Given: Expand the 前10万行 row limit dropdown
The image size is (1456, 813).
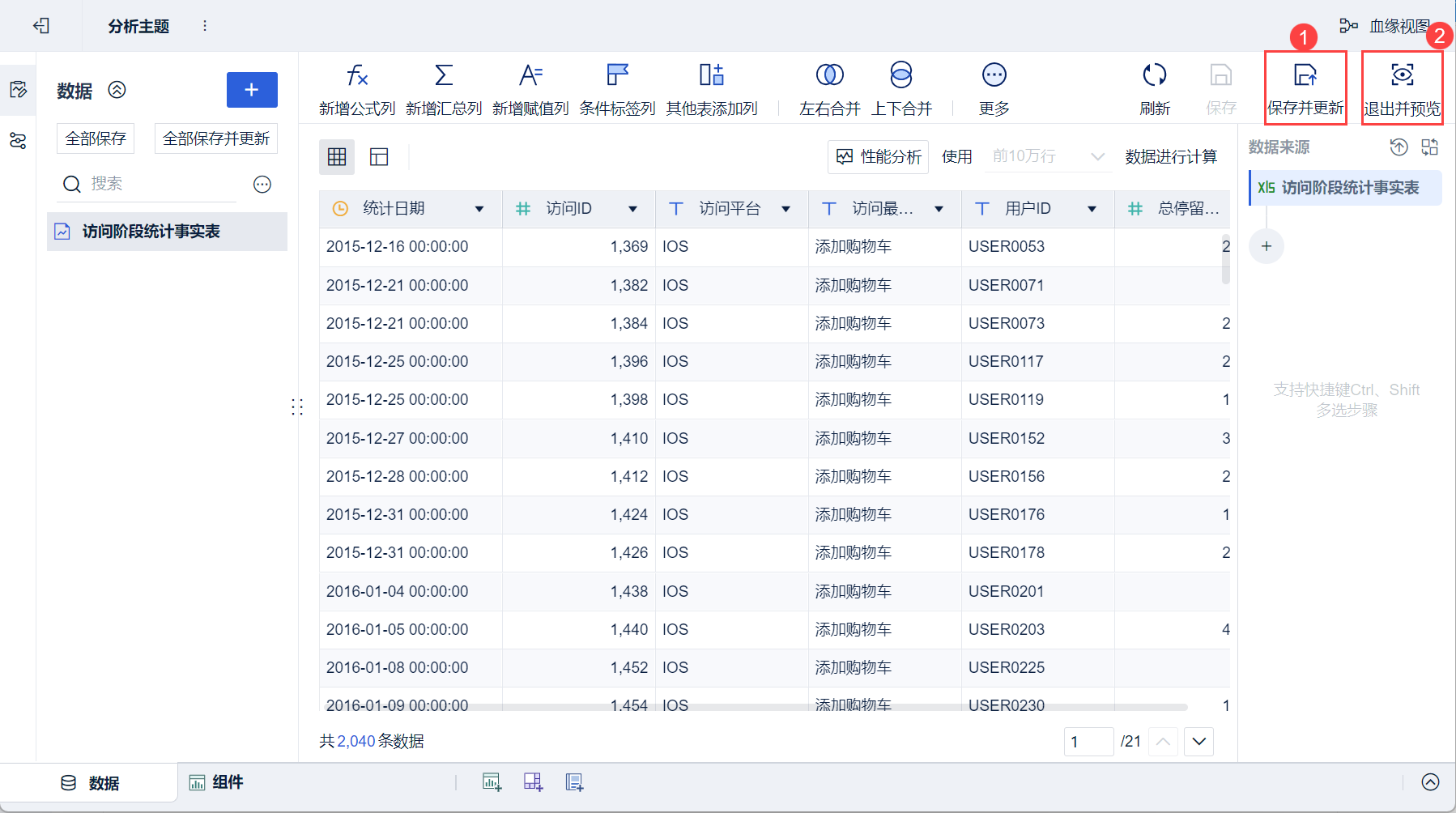Looking at the screenshot, I should [1097, 156].
